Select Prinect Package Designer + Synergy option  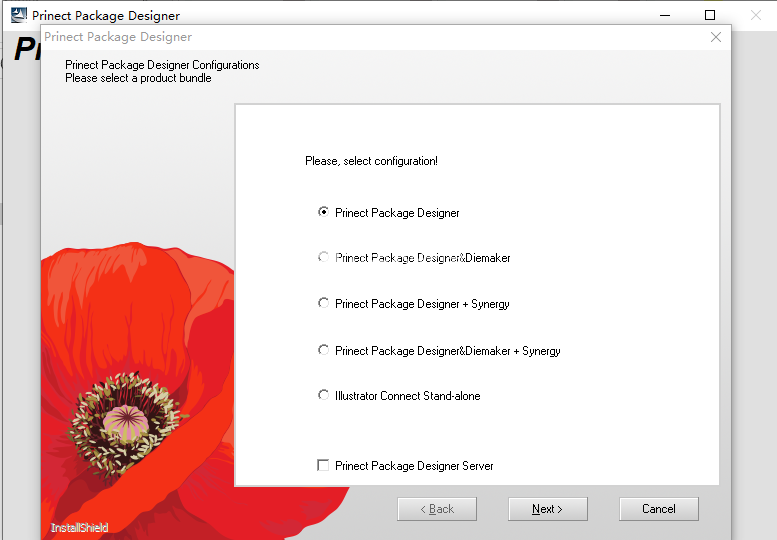pyautogui.click(x=323, y=303)
